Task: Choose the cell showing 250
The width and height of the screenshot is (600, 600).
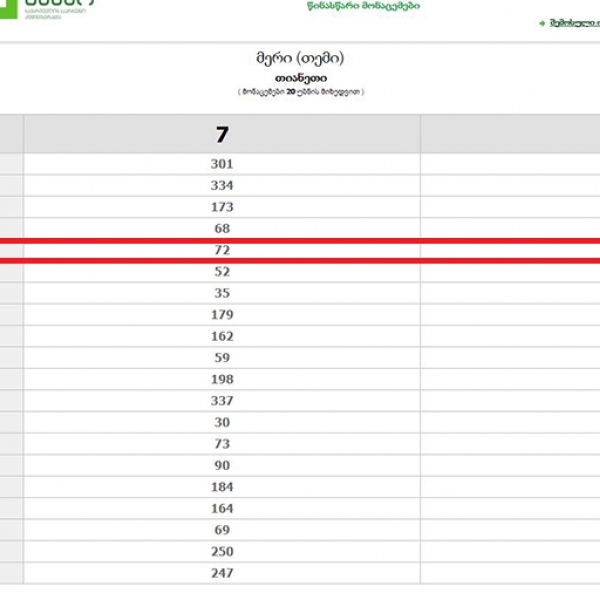Action: point(222,552)
